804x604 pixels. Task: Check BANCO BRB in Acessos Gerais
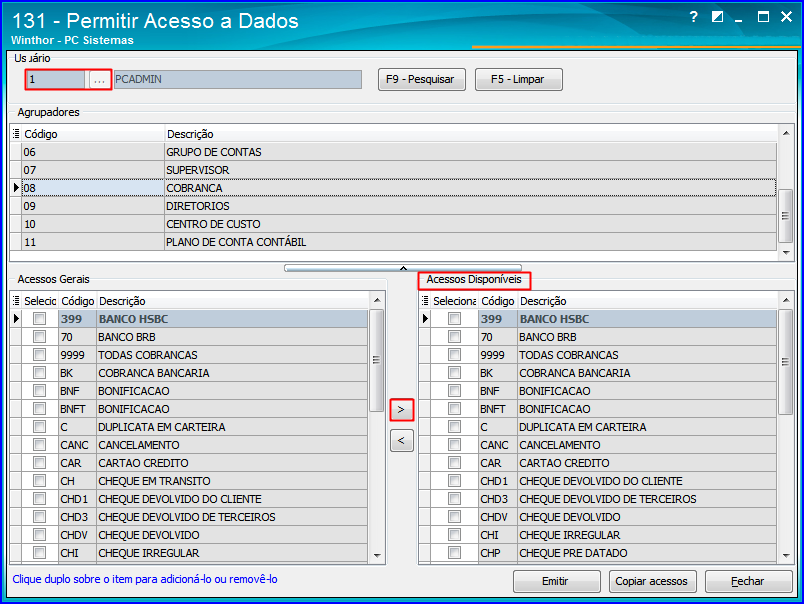tap(39, 337)
